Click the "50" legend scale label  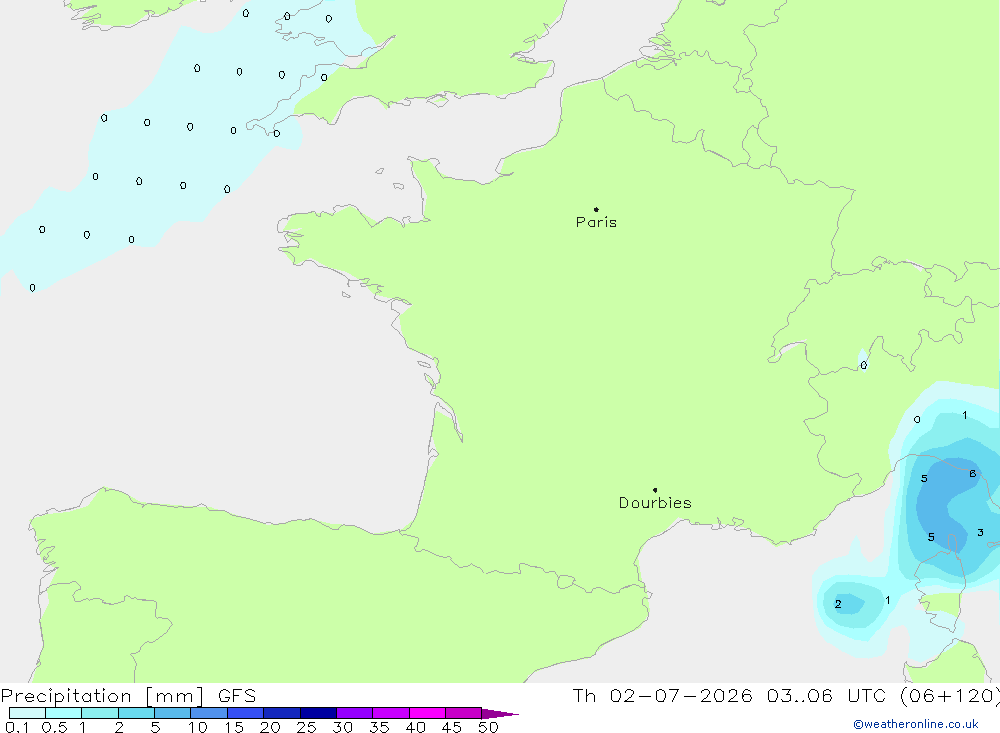489,727
